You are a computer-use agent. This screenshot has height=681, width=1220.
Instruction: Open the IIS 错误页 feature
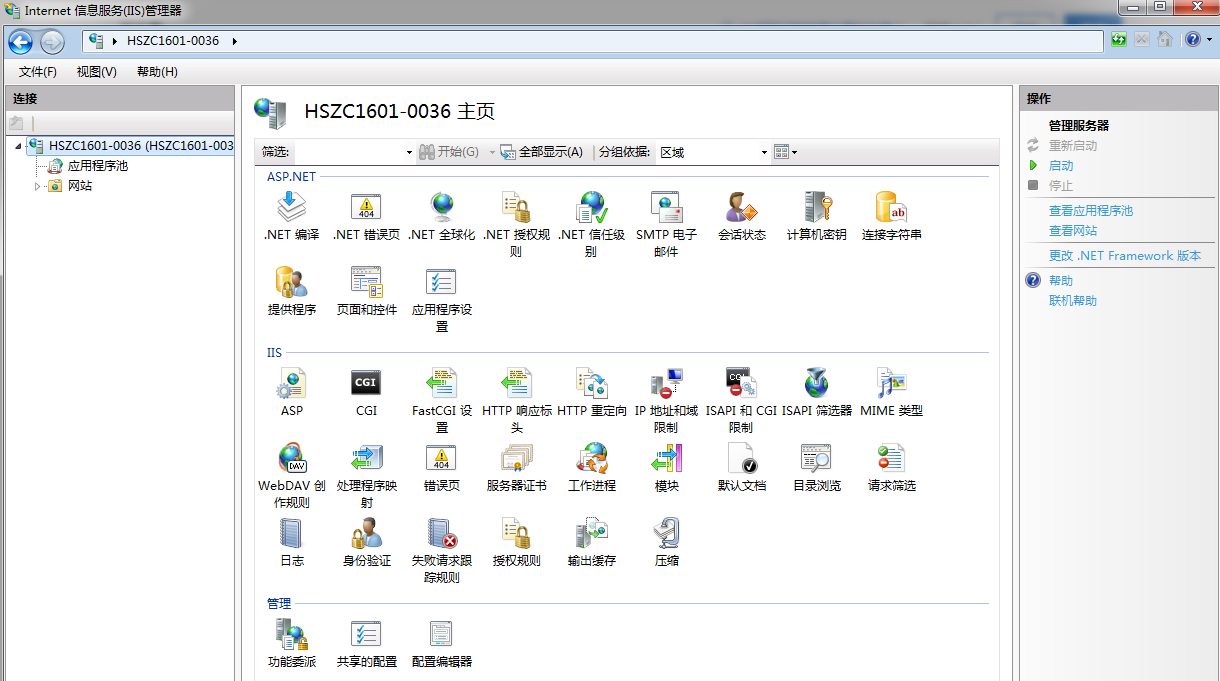[441, 468]
